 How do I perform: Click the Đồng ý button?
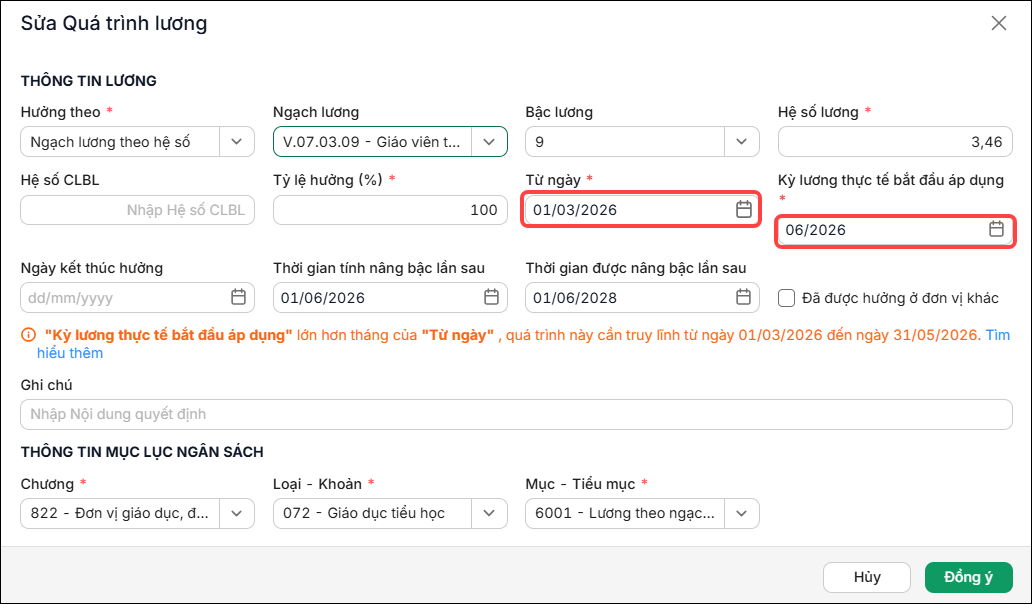[968, 577]
